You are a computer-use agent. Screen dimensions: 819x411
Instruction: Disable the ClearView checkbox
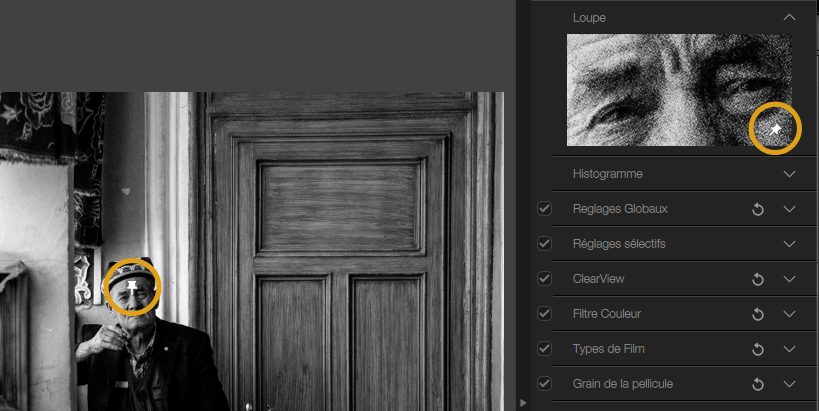(544, 279)
